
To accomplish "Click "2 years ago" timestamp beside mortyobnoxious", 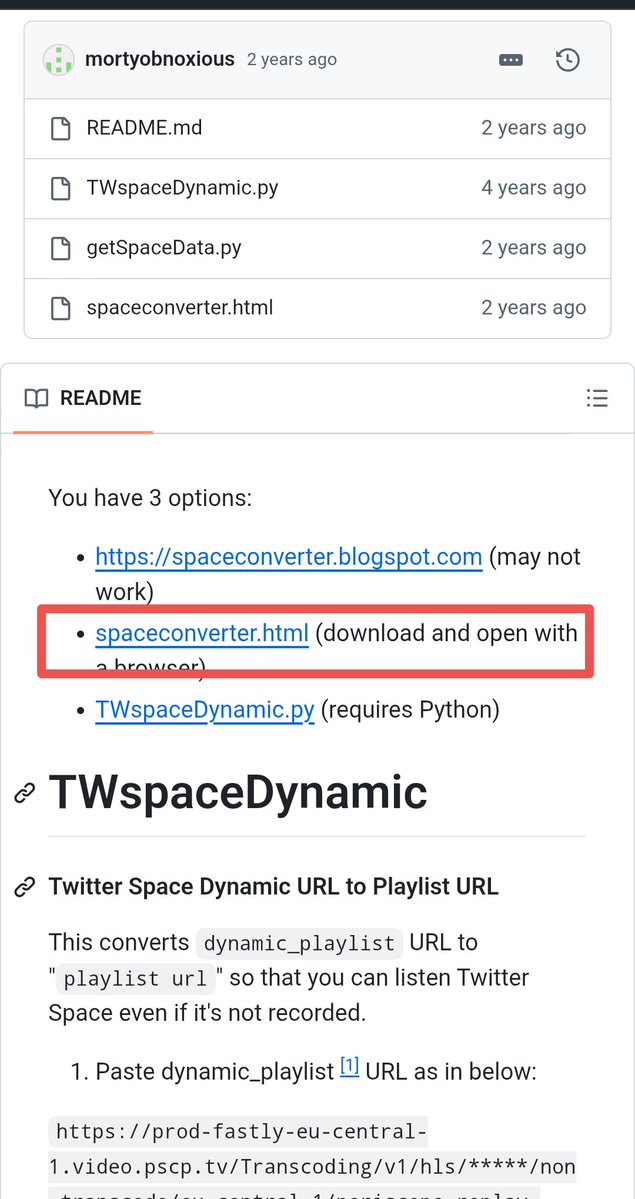I will pos(291,60).
